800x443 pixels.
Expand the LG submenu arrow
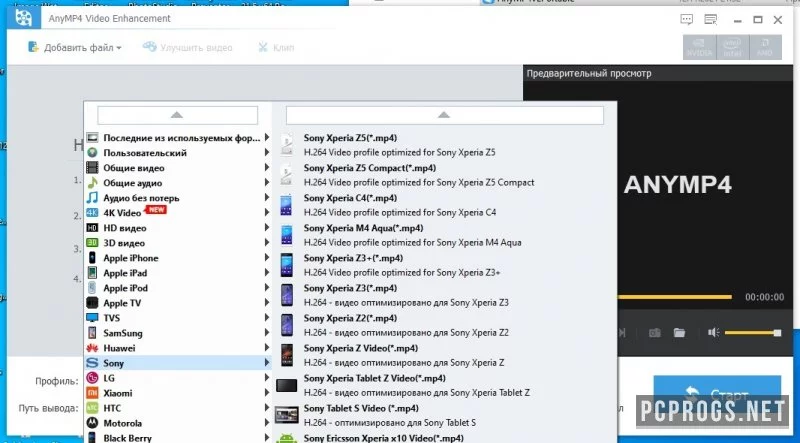267,378
